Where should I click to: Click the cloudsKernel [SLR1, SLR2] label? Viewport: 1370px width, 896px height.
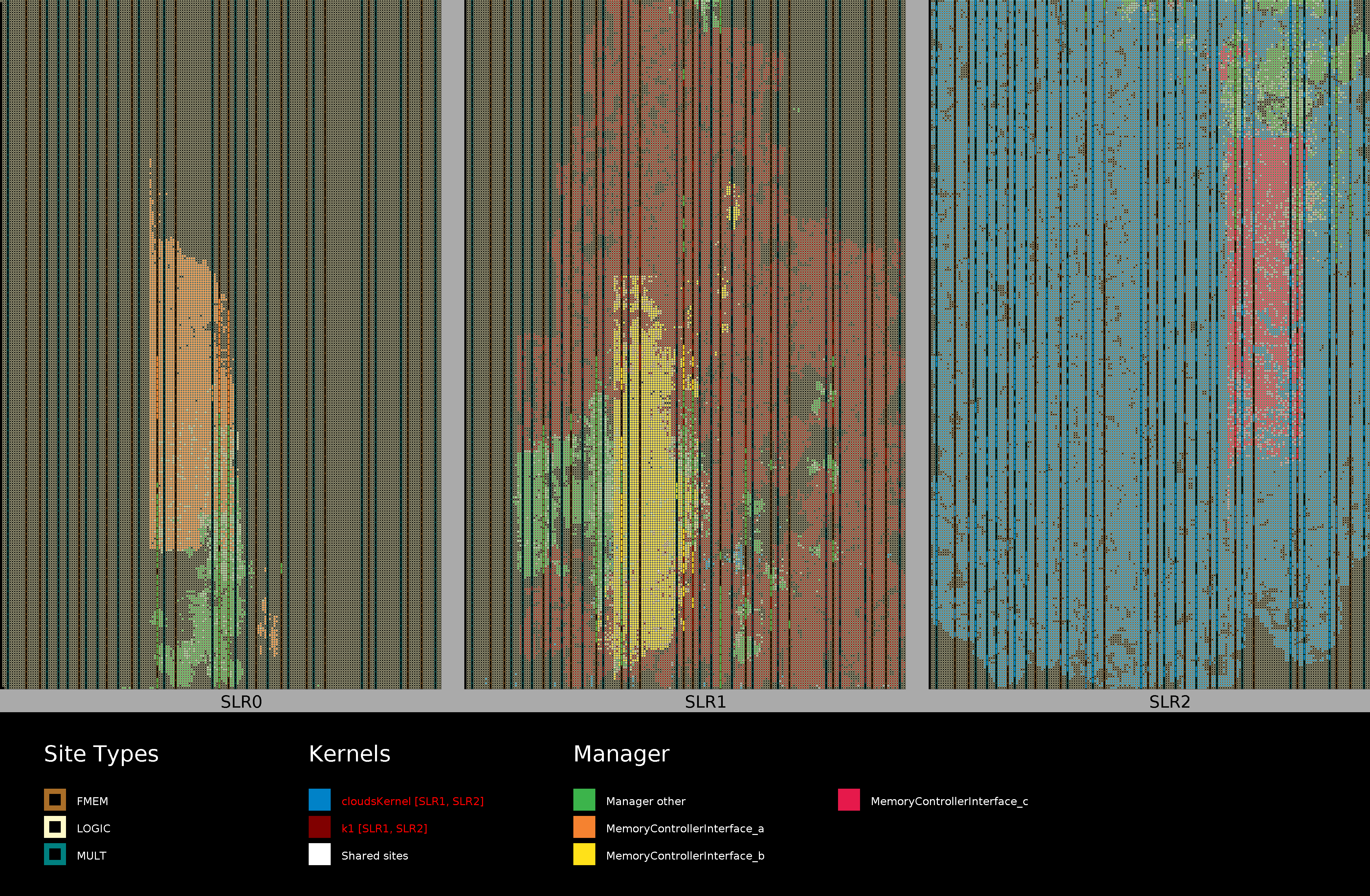412,801
